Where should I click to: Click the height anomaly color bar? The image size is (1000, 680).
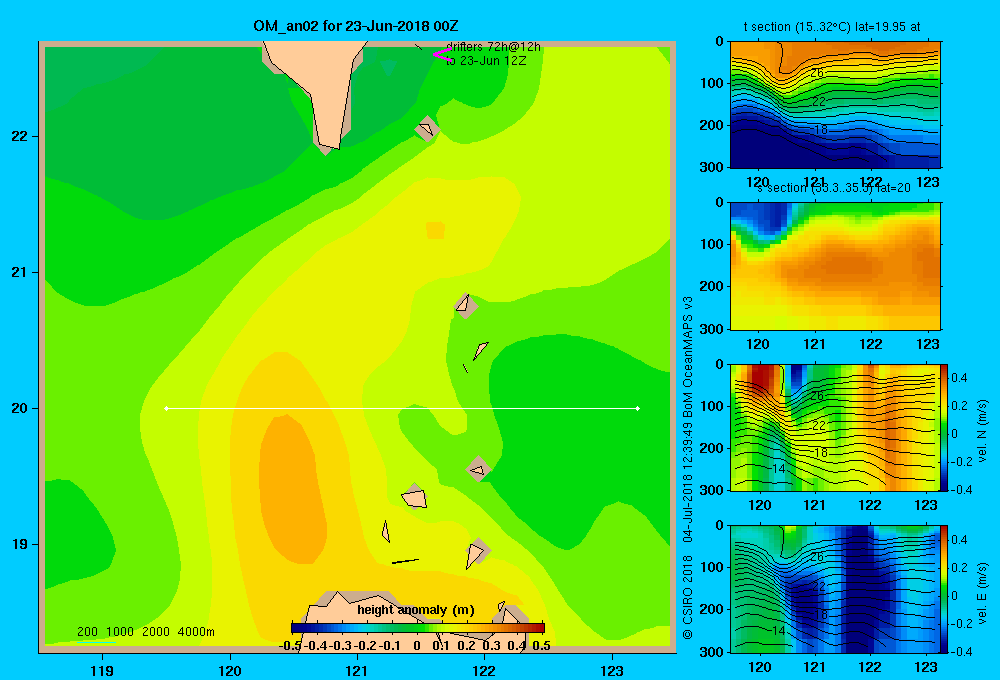[418, 628]
